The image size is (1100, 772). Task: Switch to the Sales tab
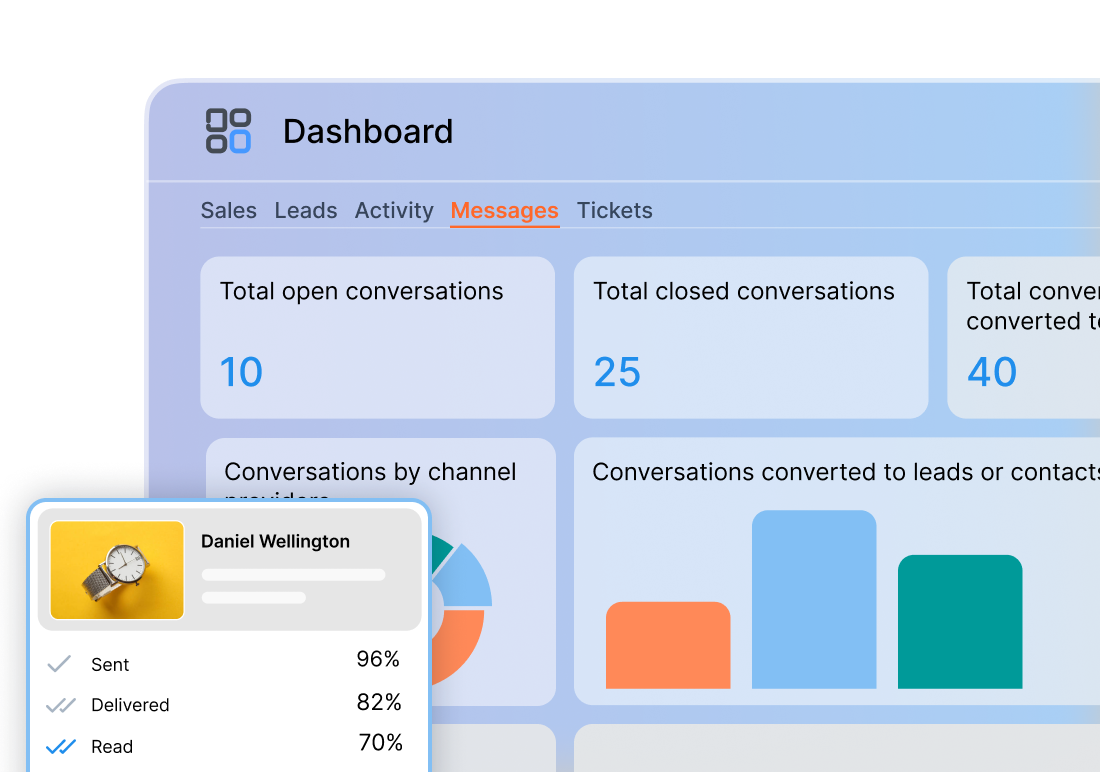(x=228, y=210)
